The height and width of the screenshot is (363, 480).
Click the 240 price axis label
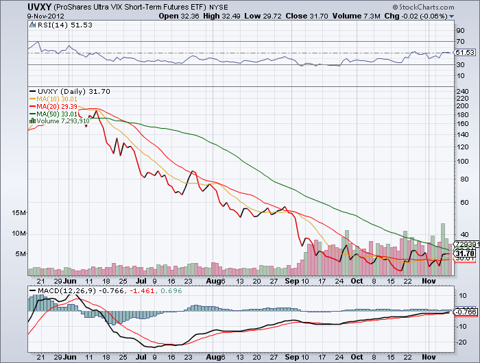pos(463,91)
